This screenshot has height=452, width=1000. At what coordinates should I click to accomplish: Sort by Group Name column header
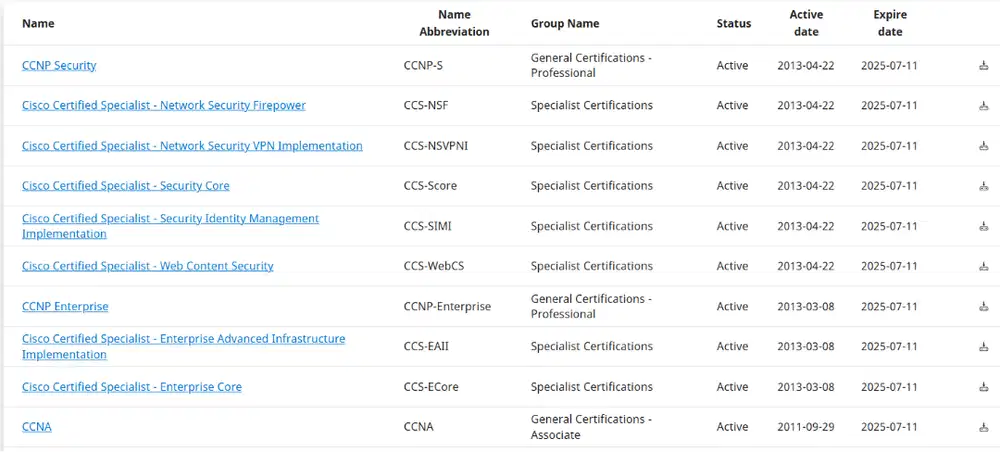click(x=565, y=24)
